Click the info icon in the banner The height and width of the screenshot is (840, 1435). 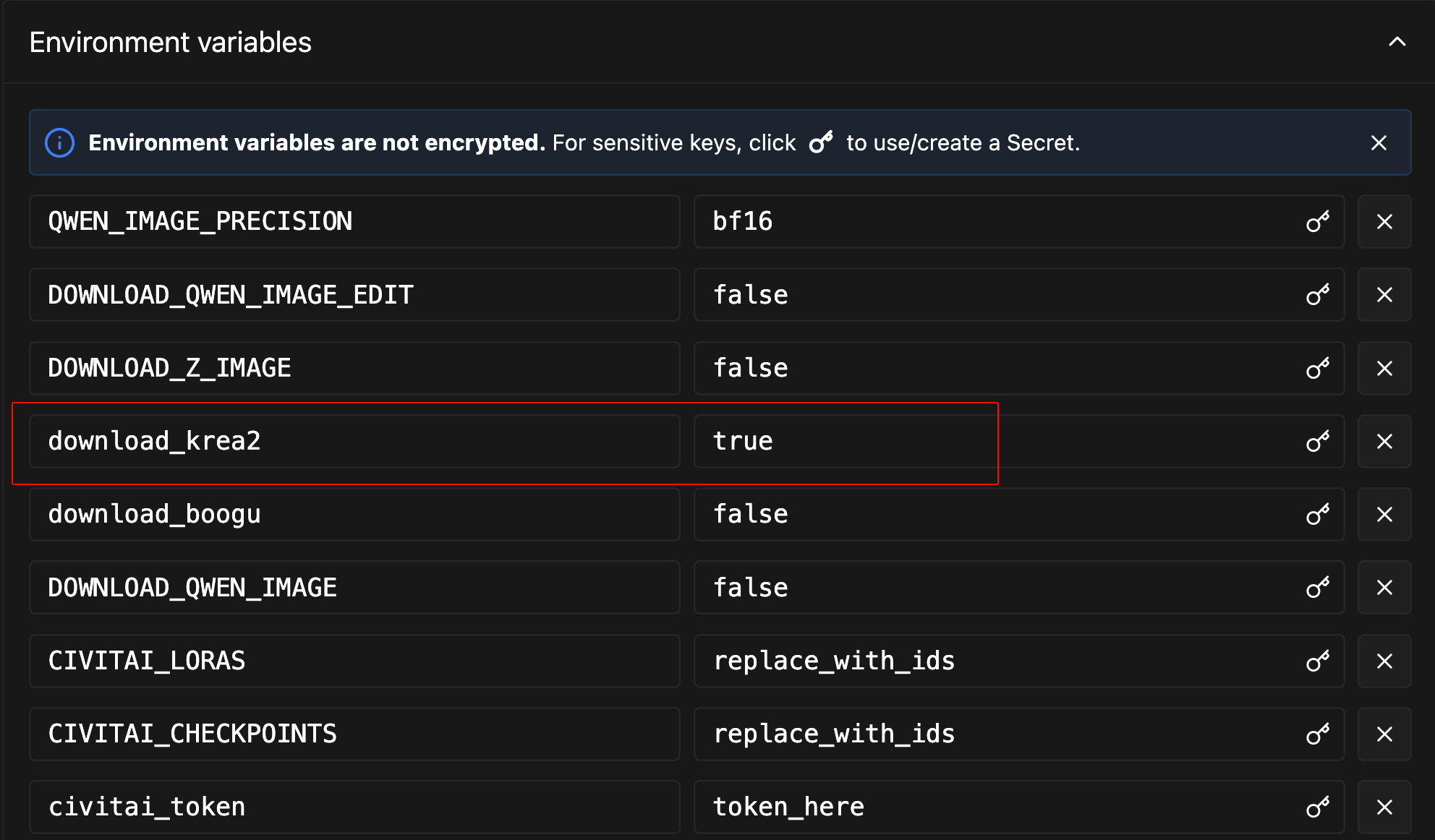(60, 143)
